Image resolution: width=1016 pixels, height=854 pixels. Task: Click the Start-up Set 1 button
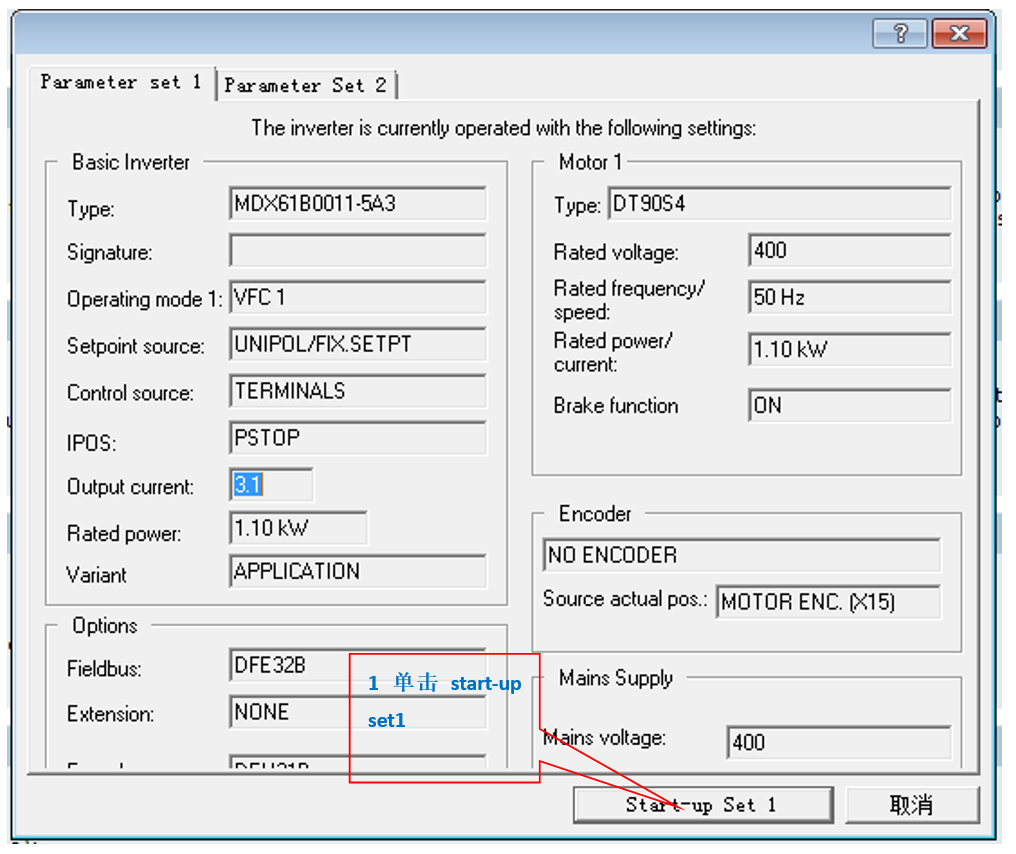click(702, 805)
